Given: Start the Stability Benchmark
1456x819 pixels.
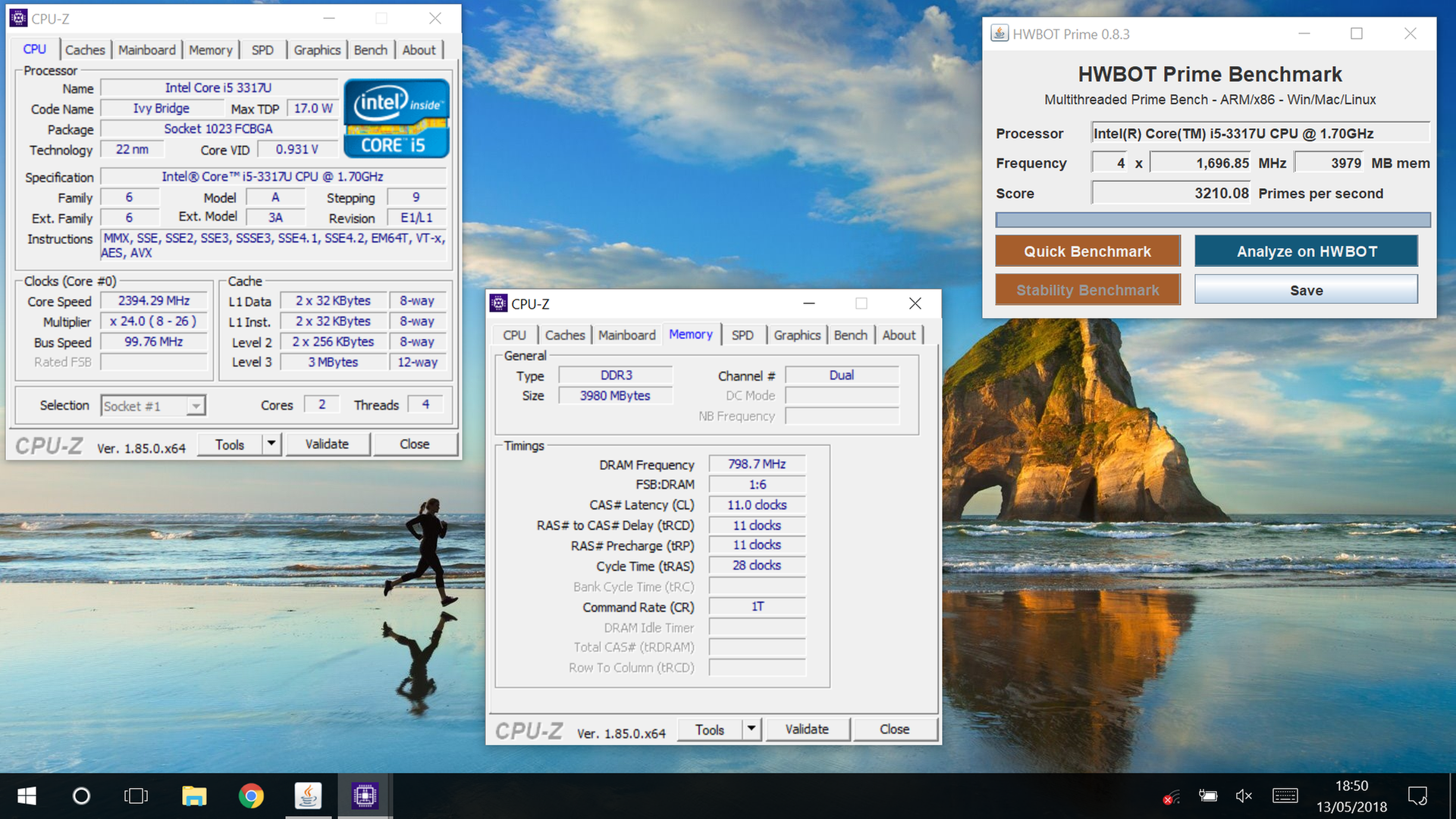Looking at the screenshot, I should click(1087, 290).
